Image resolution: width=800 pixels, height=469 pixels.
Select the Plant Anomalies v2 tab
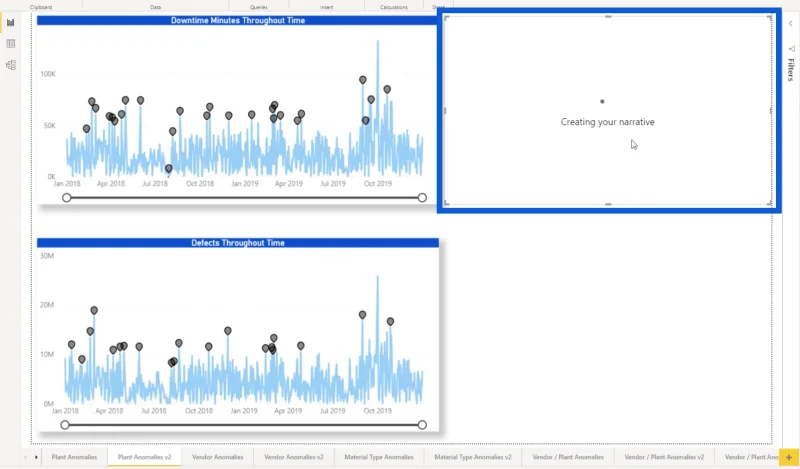144,457
